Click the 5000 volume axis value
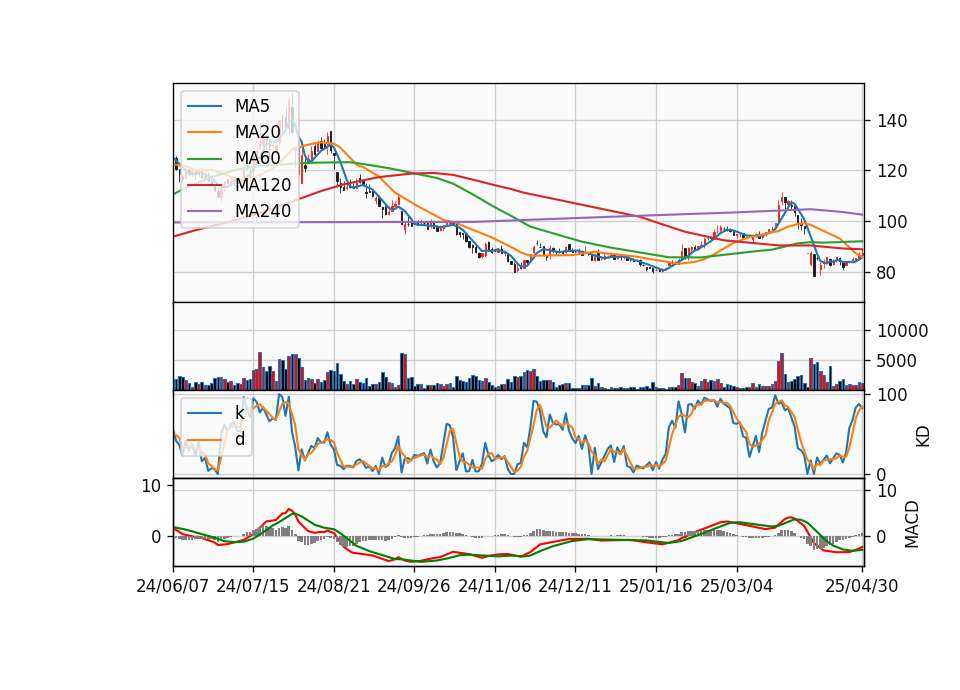This screenshot has width=960, height=690. click(x=897, y=361)
